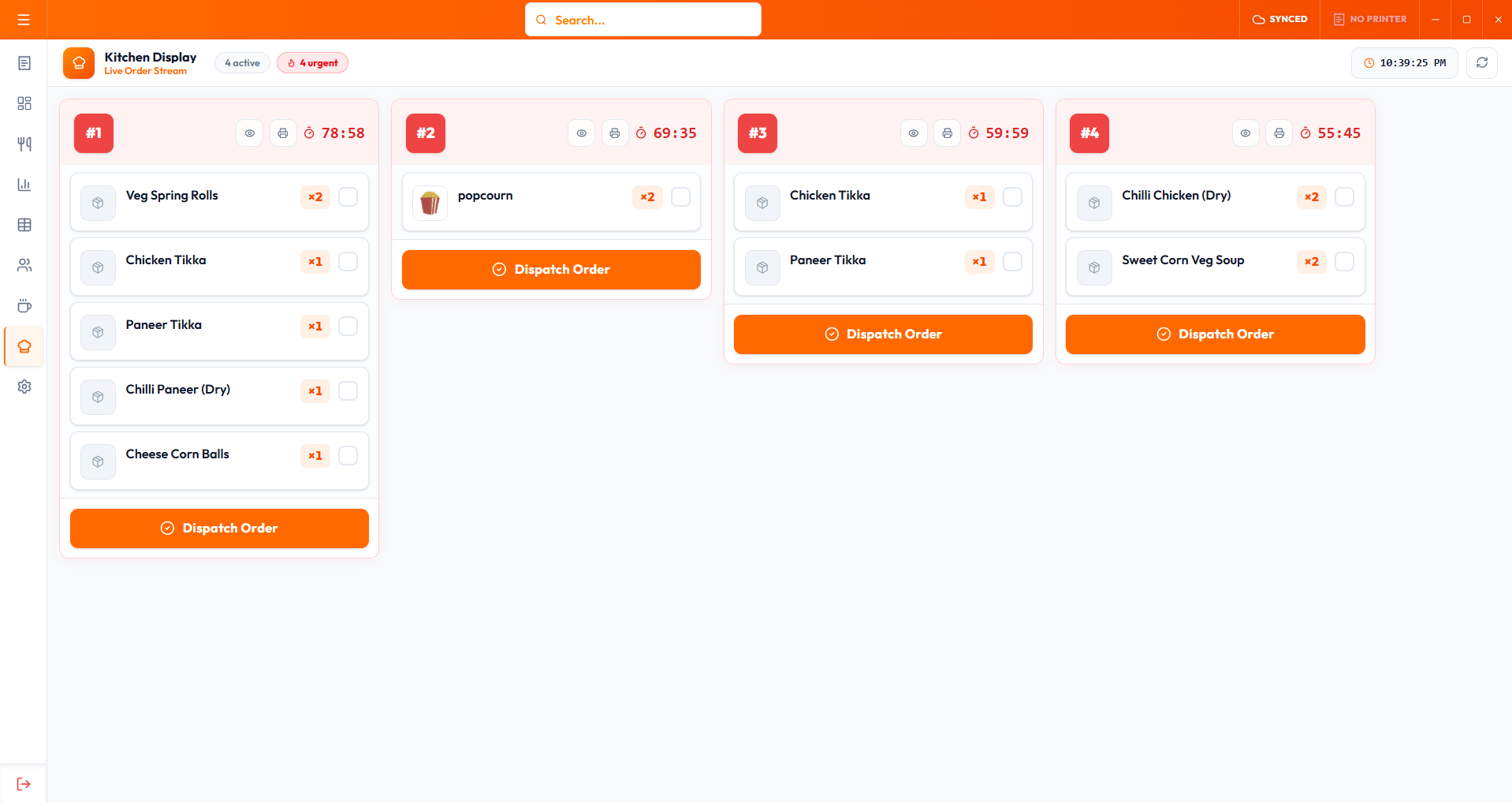Viewport: 1512px width, 803px height.
Task: Click the SYNCED cloud status
Action: coord(1280,20)
